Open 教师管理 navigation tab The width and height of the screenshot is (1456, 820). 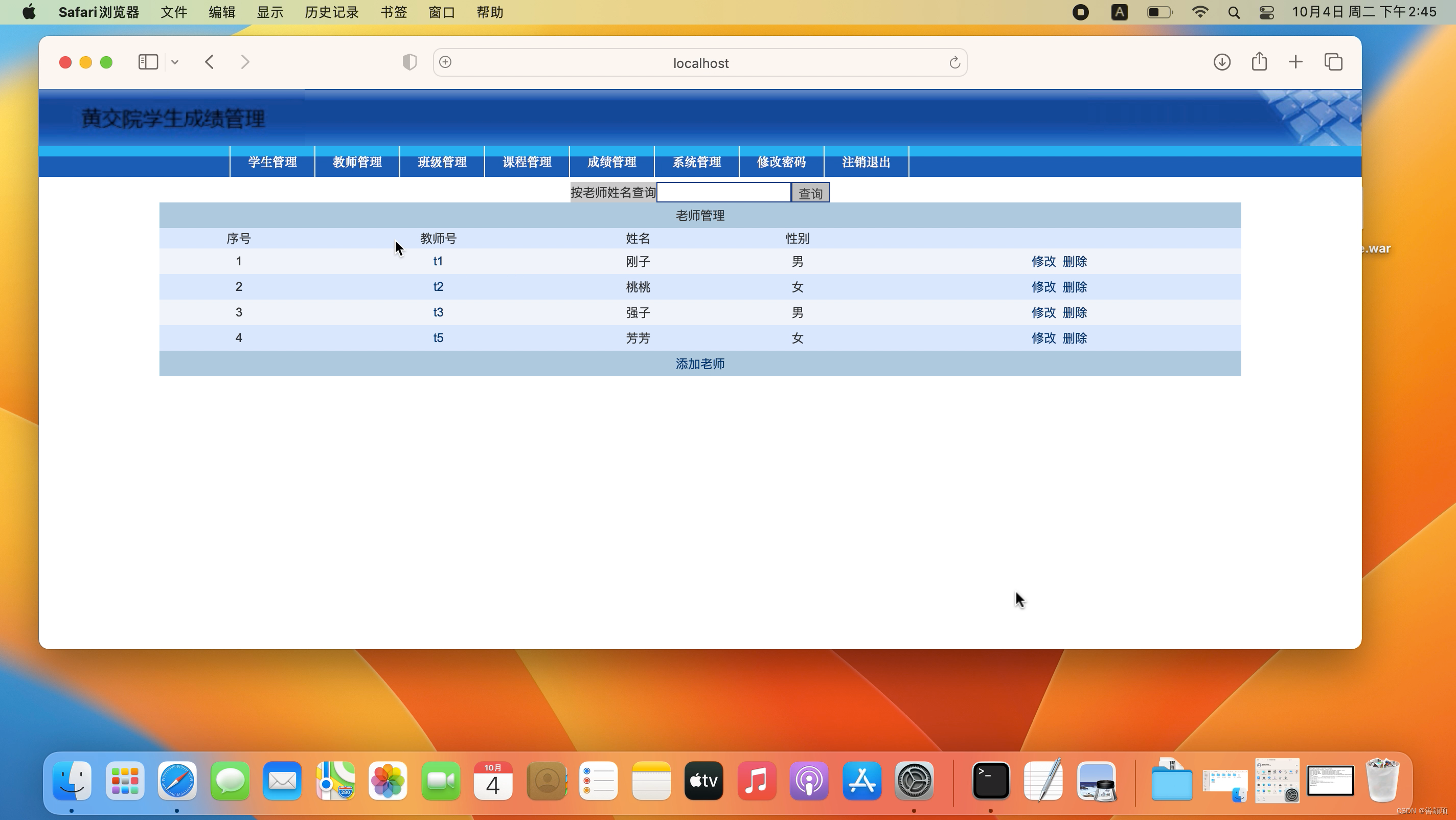tap(357, 162)
